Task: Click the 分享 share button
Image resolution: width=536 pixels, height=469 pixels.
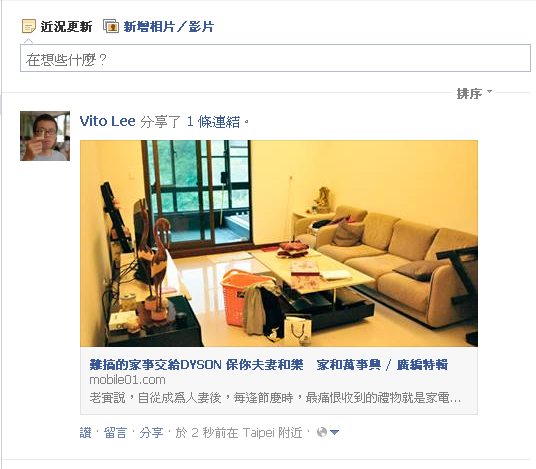Action: pos(151,433)
